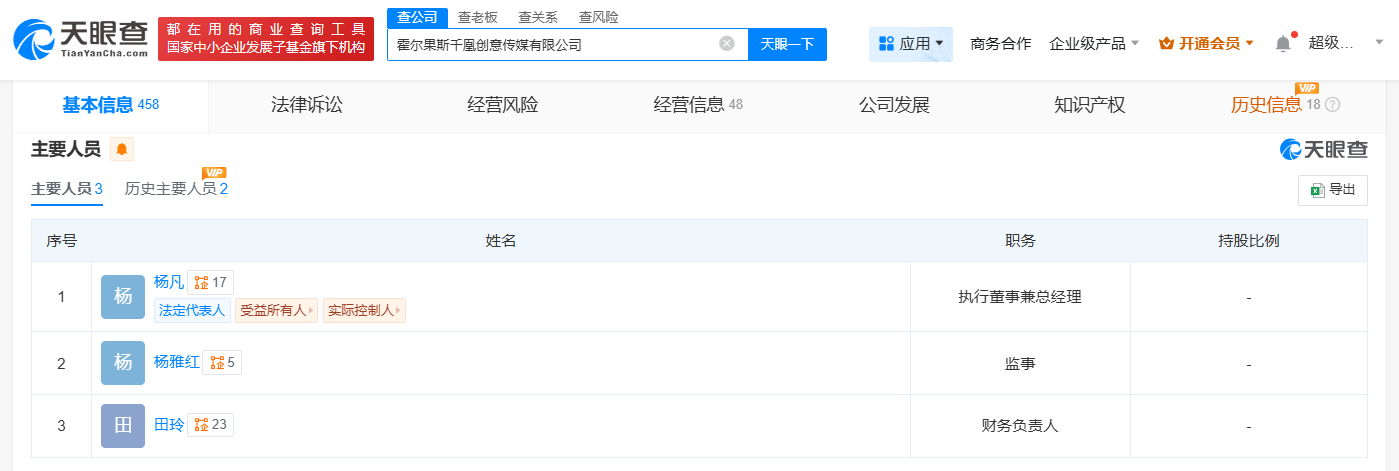The width and height of the screenshot is (1399, 471).
Task: Click the company name search field
Action: [553, 44]
